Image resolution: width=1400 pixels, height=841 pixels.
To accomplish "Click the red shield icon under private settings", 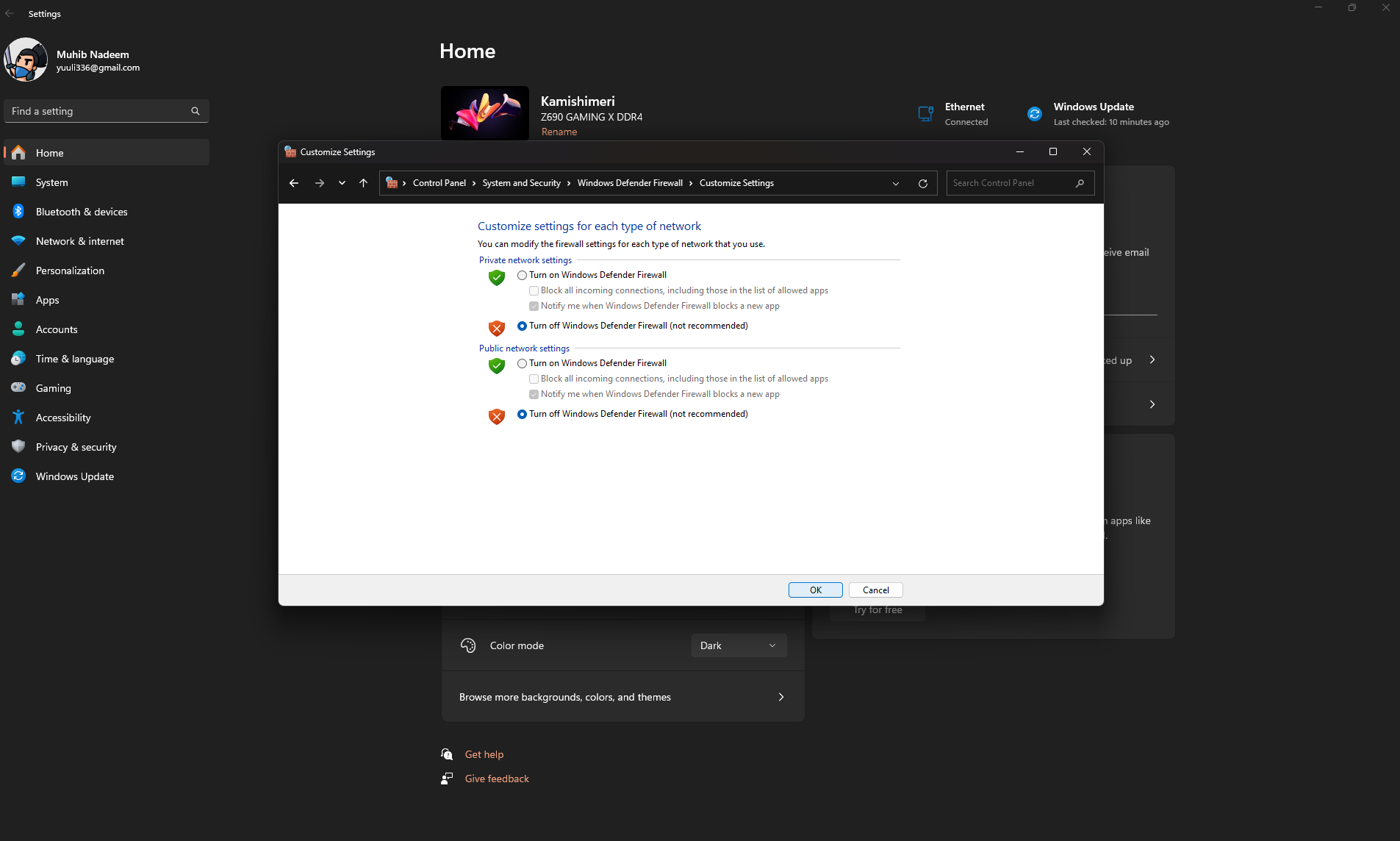I will pos(497,328).
